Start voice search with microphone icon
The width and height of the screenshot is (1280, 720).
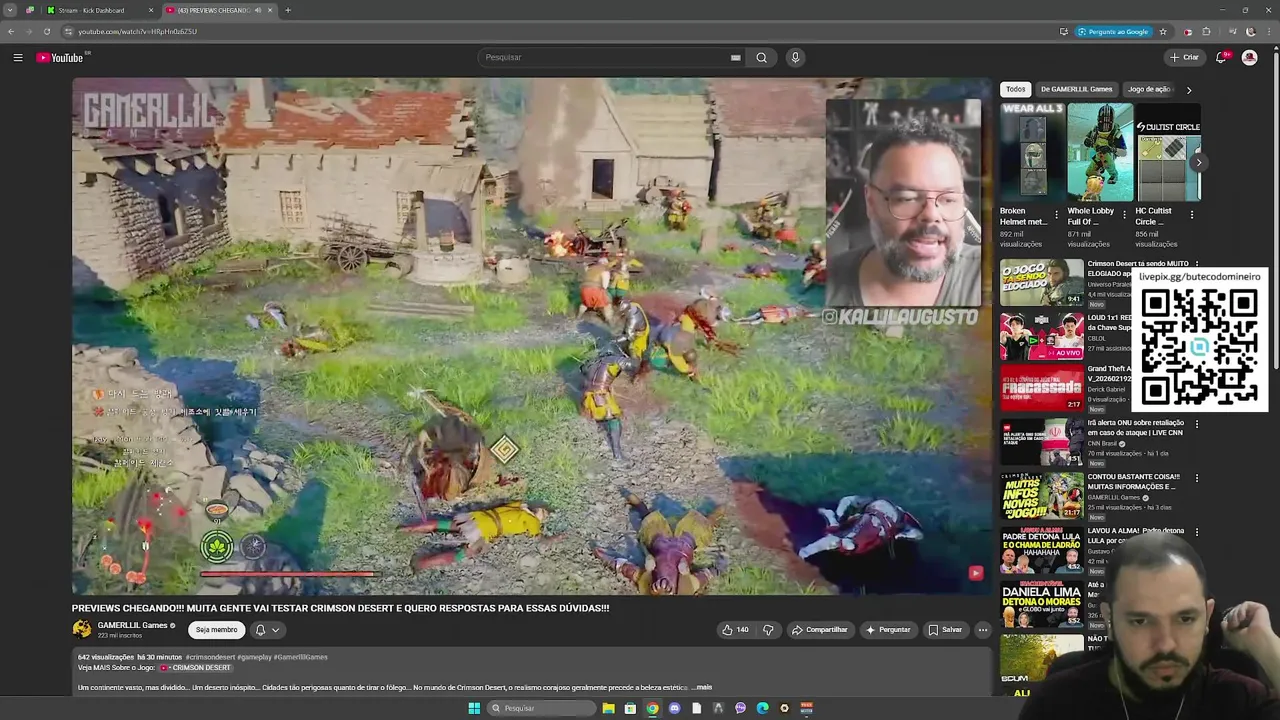pos(795,58)
